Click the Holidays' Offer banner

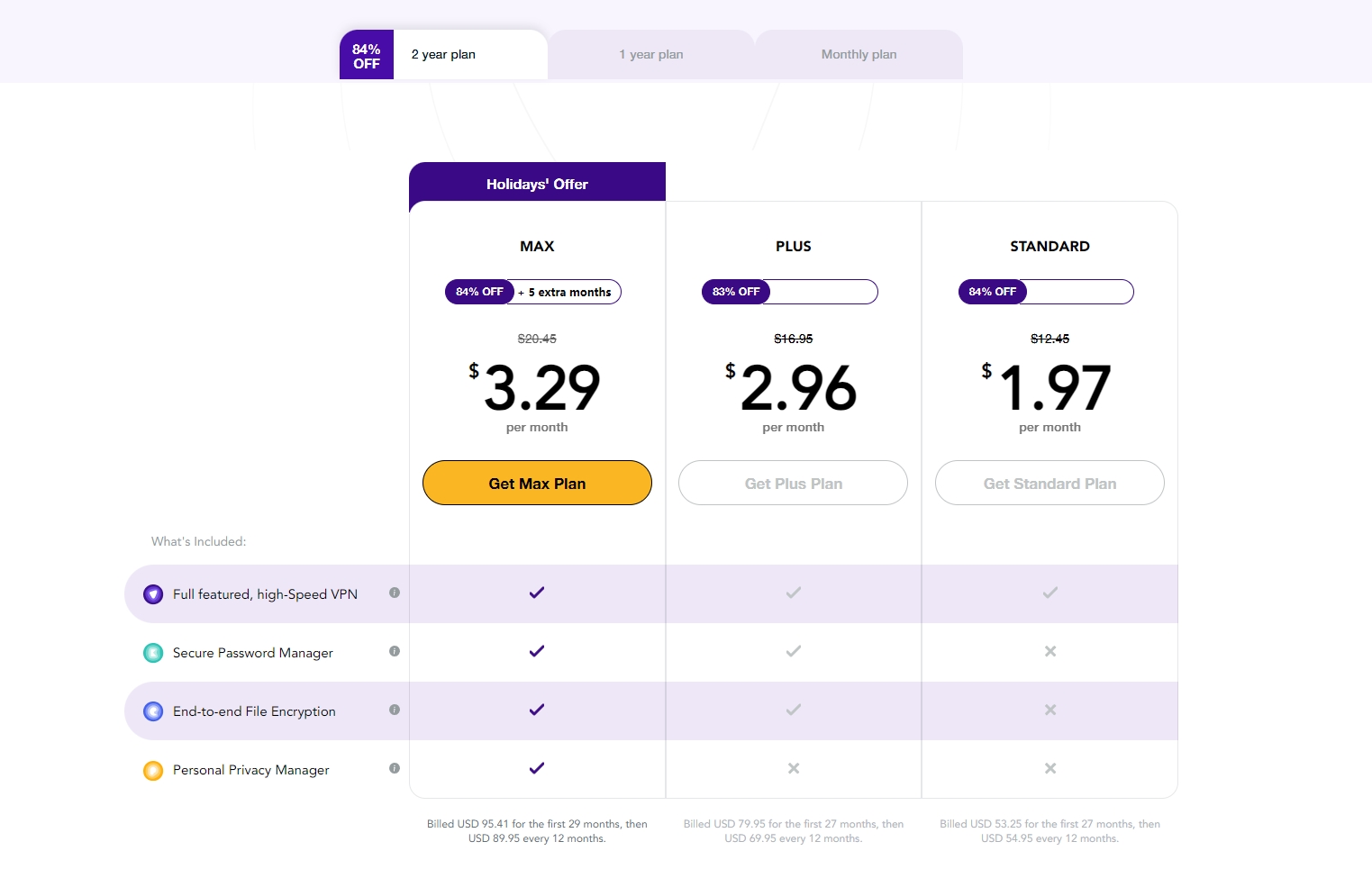tap(537, 183)
